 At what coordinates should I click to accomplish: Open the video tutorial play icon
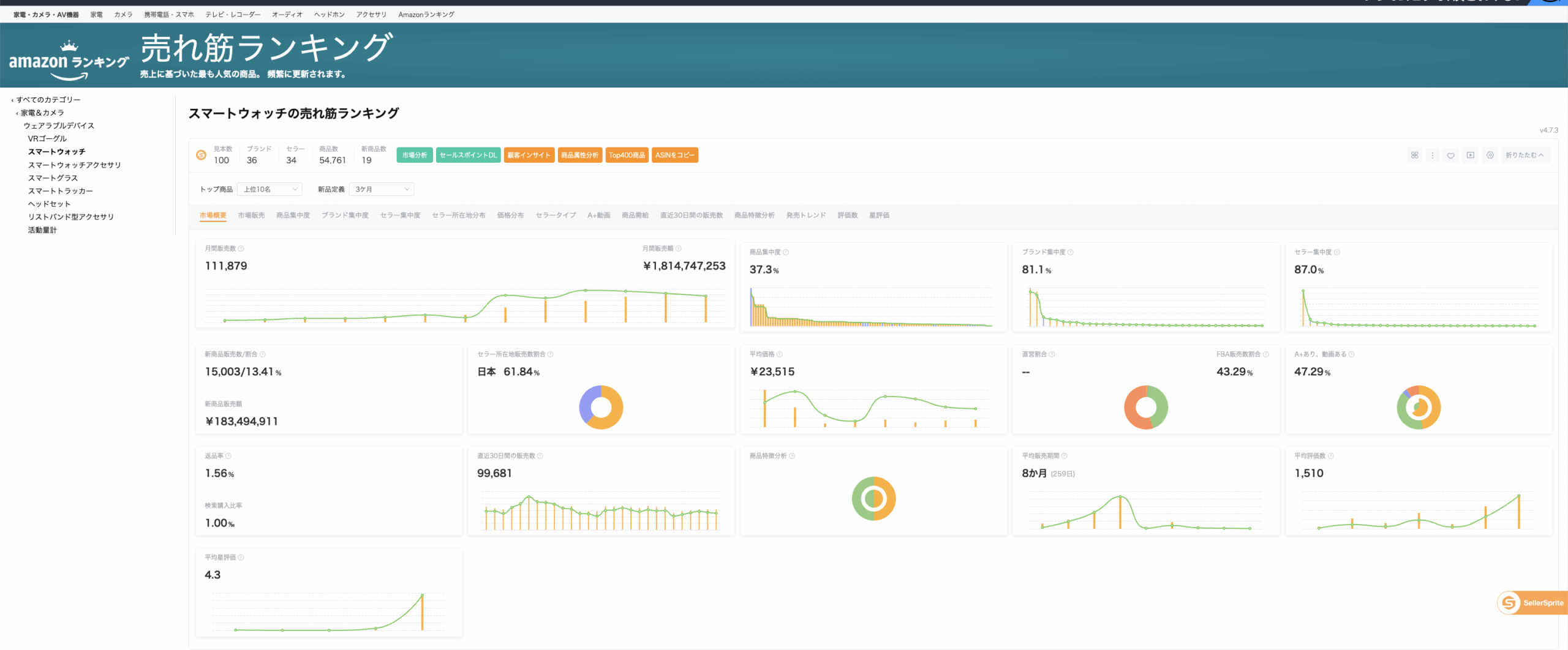coord(1470,155)
